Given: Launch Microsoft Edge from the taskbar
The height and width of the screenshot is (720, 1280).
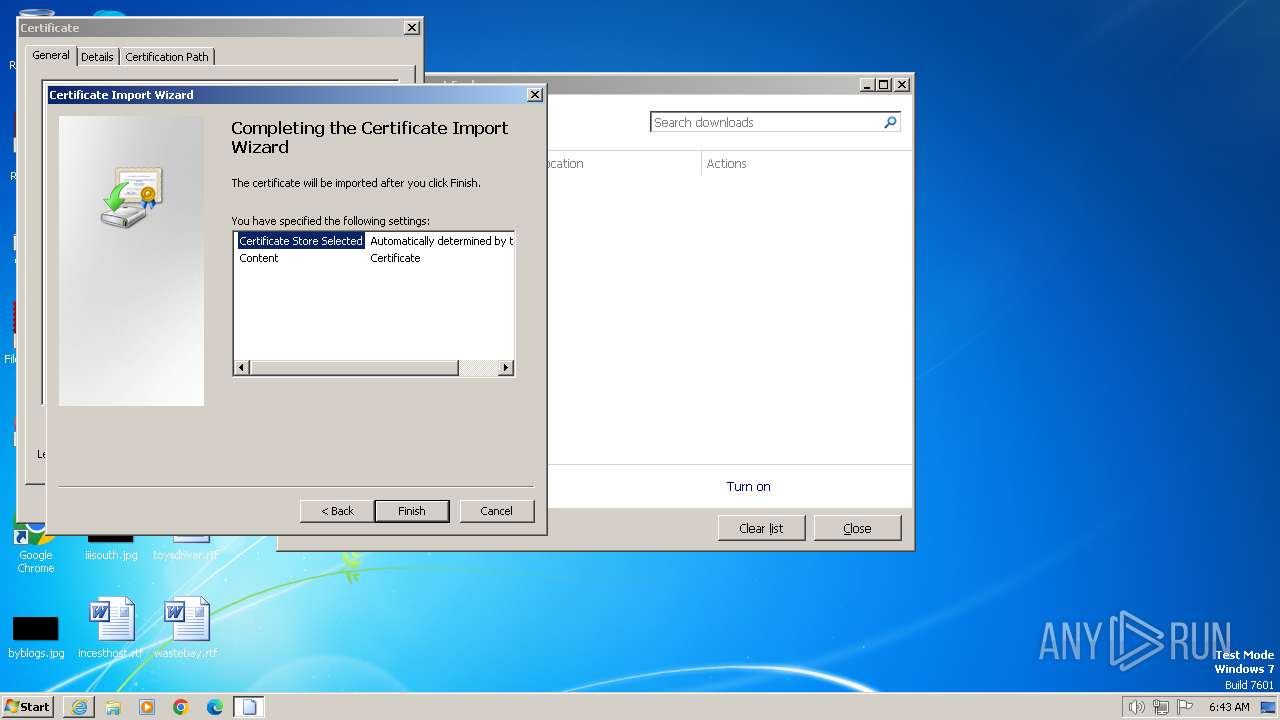Looking at the screenshot, I should pyautogui.click(x=215, y=707).
